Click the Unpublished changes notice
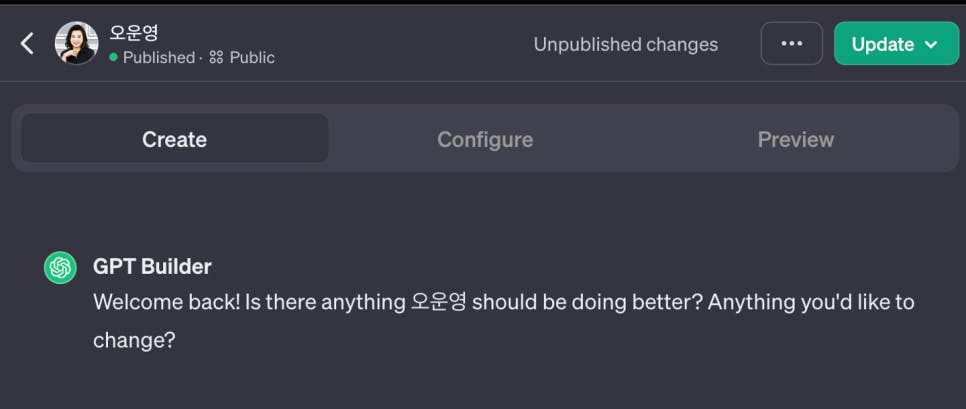 tap(626, 44)
